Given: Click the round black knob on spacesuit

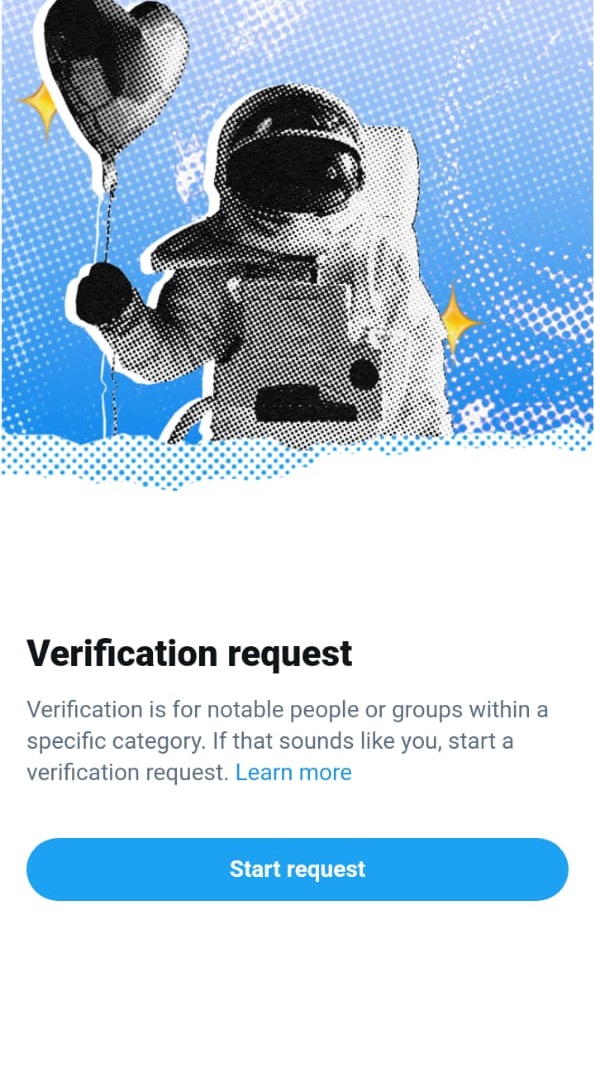Looking at the screenshot, I should [364, 375].
